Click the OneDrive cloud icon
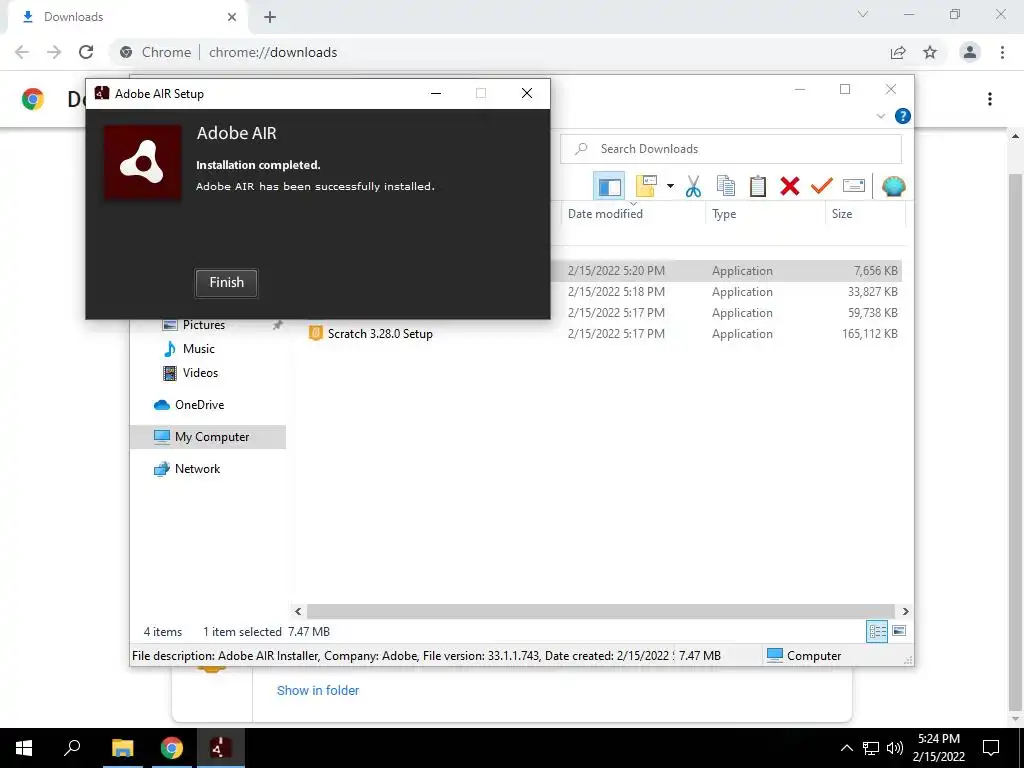1024x768 pixels. click(x=161, y=405)
